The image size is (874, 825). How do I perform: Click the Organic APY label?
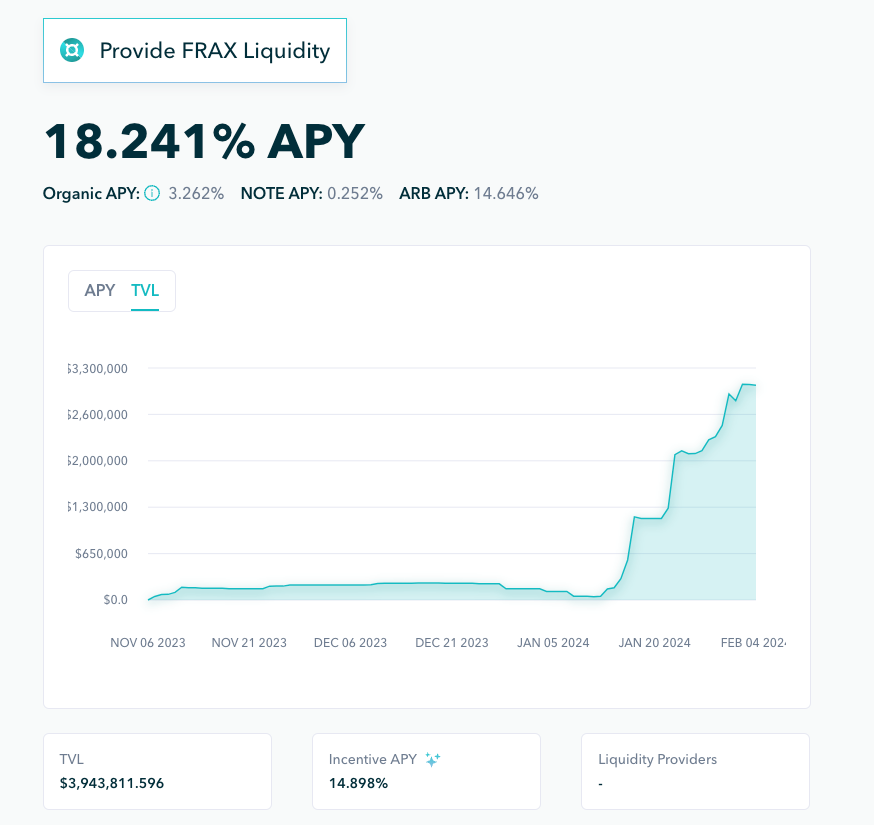point(91,193)
